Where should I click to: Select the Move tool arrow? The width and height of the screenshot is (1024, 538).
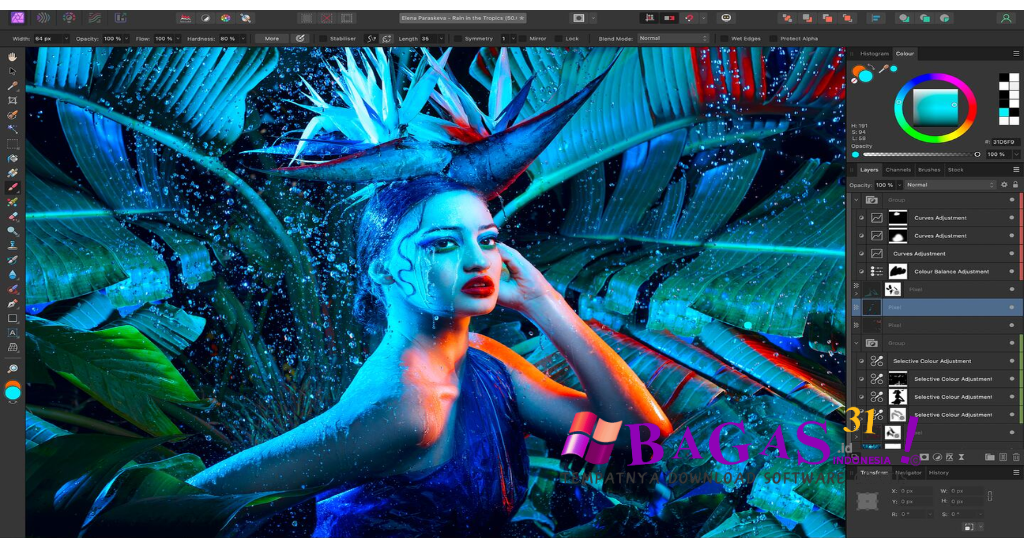coord(12,71)
